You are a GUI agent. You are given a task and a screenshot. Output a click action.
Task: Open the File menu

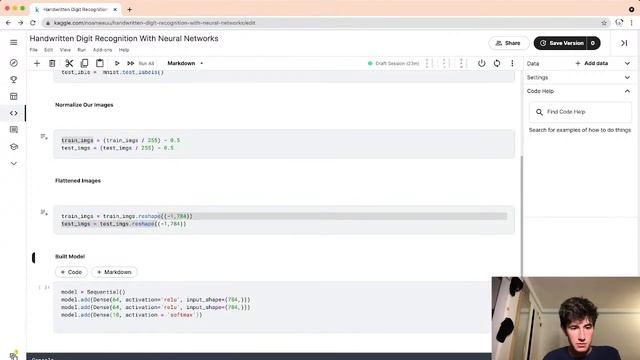pos(33,50)
